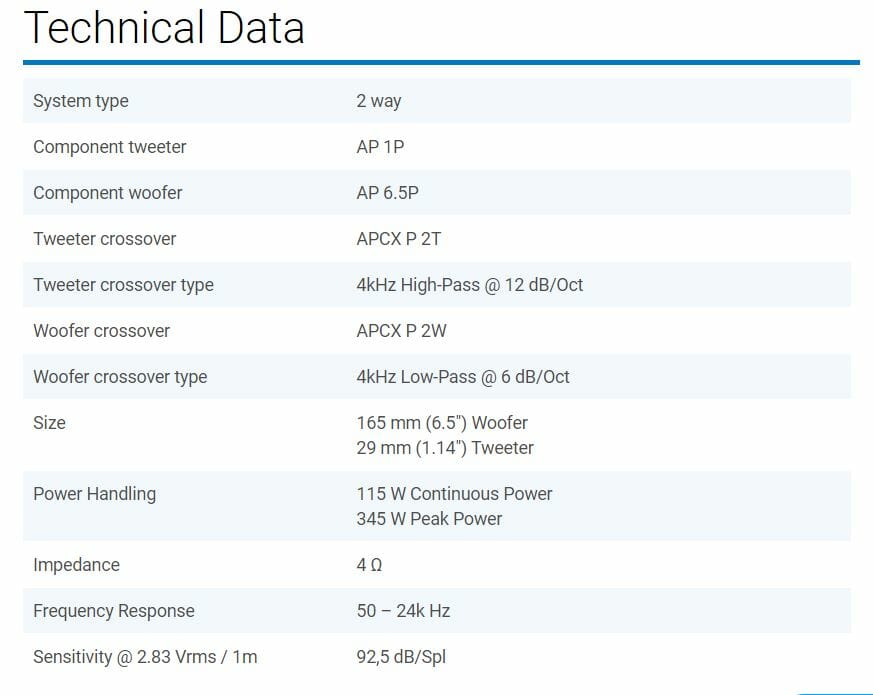Click the 4 Ω impedance value
Viewport: 873px width, 695px height.
click(x=369, y=565)
